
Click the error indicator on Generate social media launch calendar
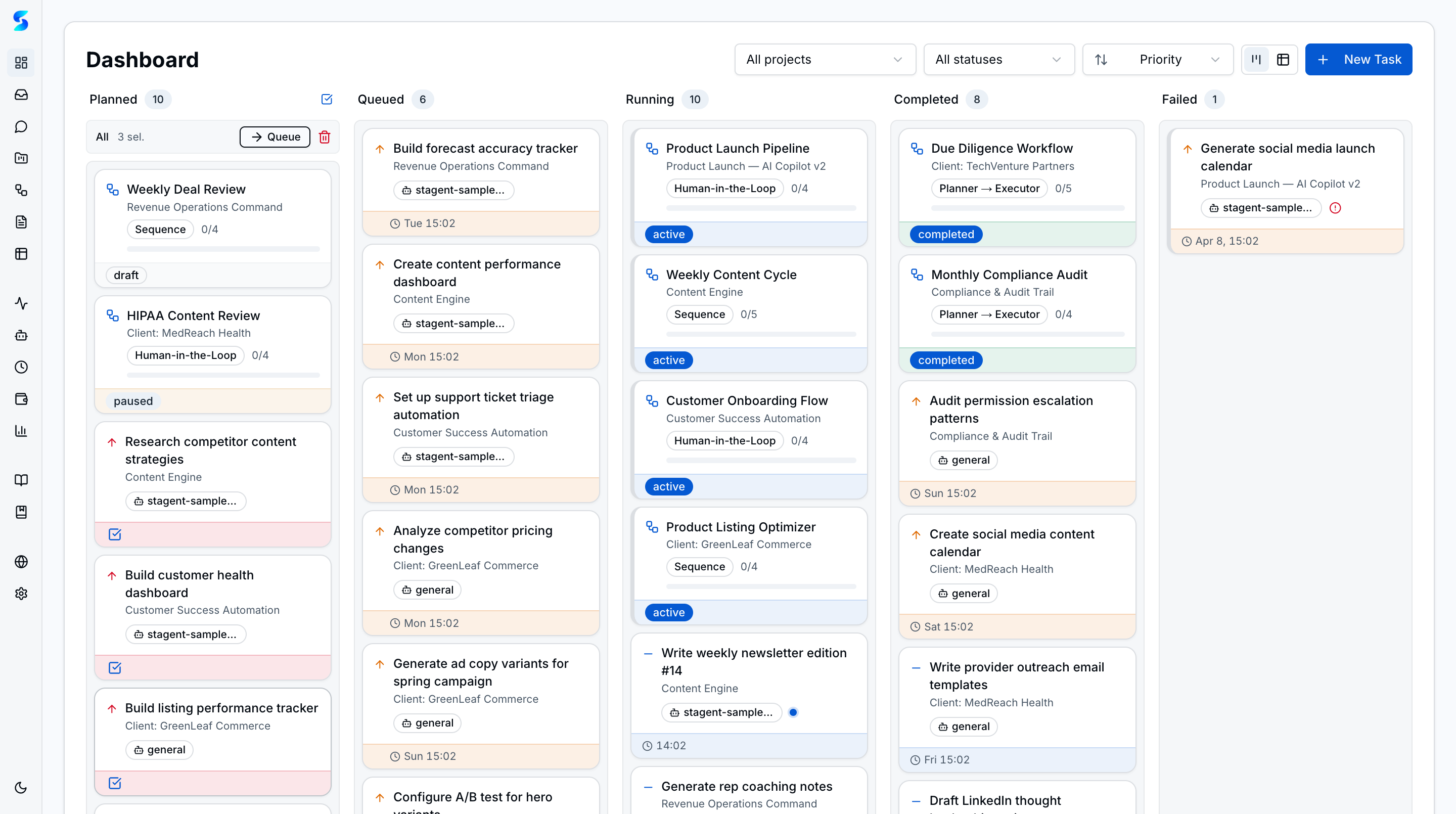(1336, 208)
